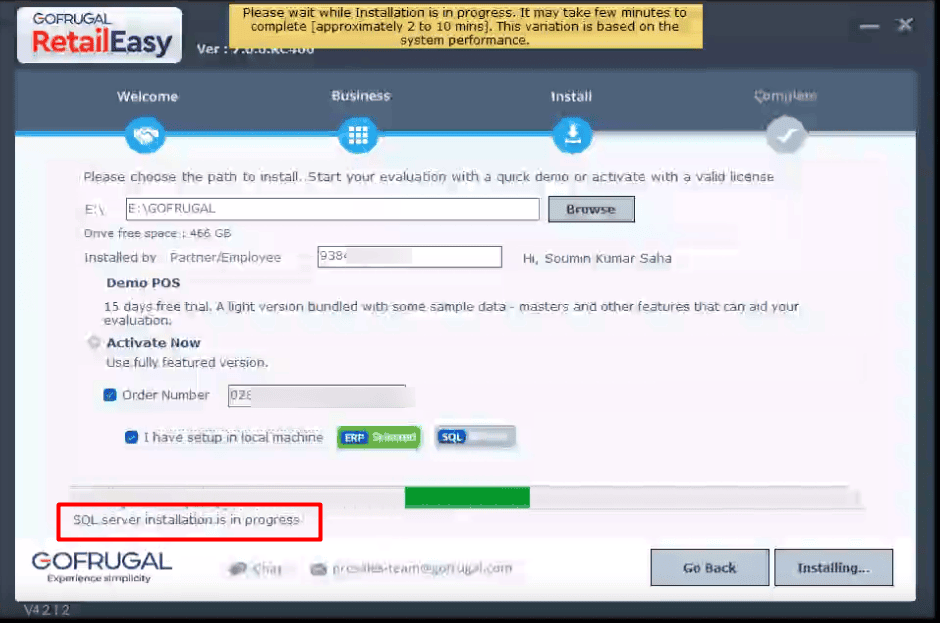
Task: Click the Install download step icon
Action: (x=573, y=135)
